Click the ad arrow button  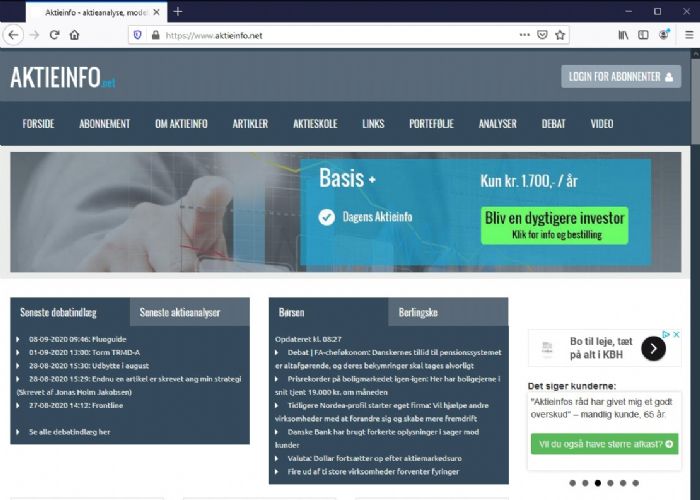click(x=654, y=348)
